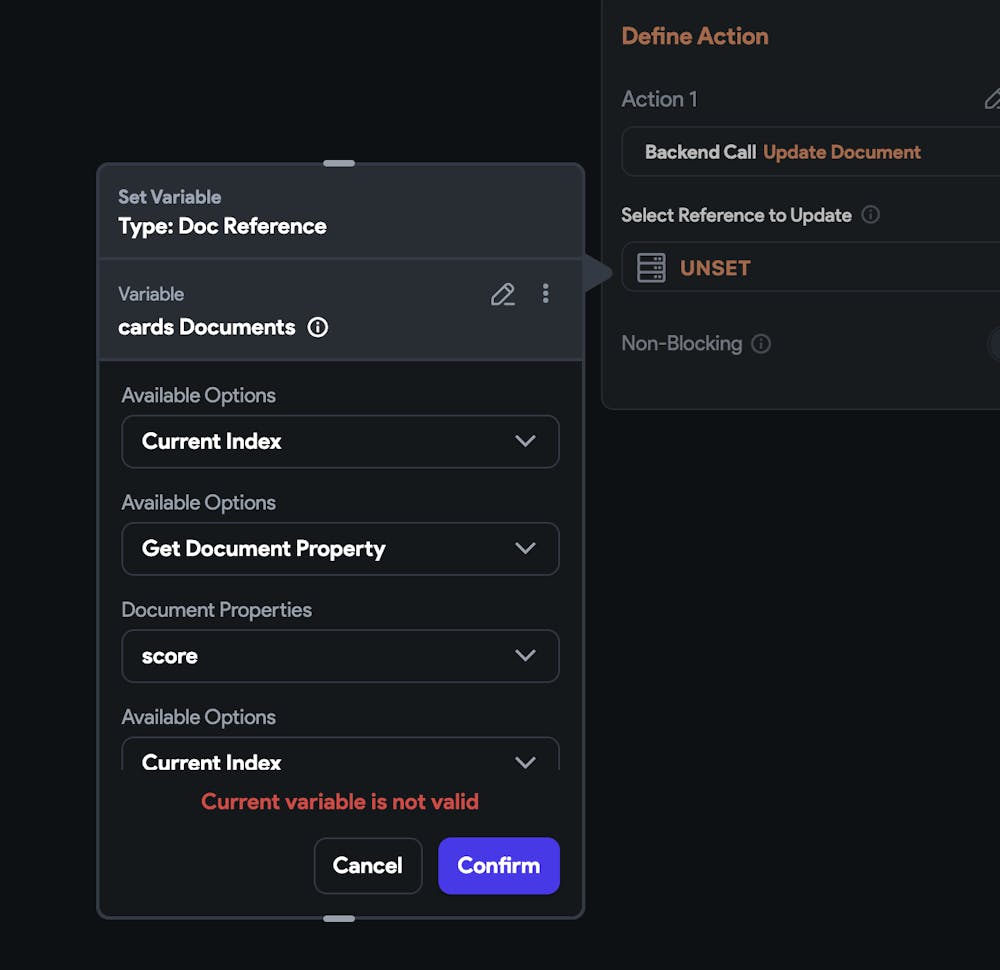Screen dimensions: 1000x970
Task: Open the kebab menu beside the variable edit pencil
Action: click(x=546, y=294)
